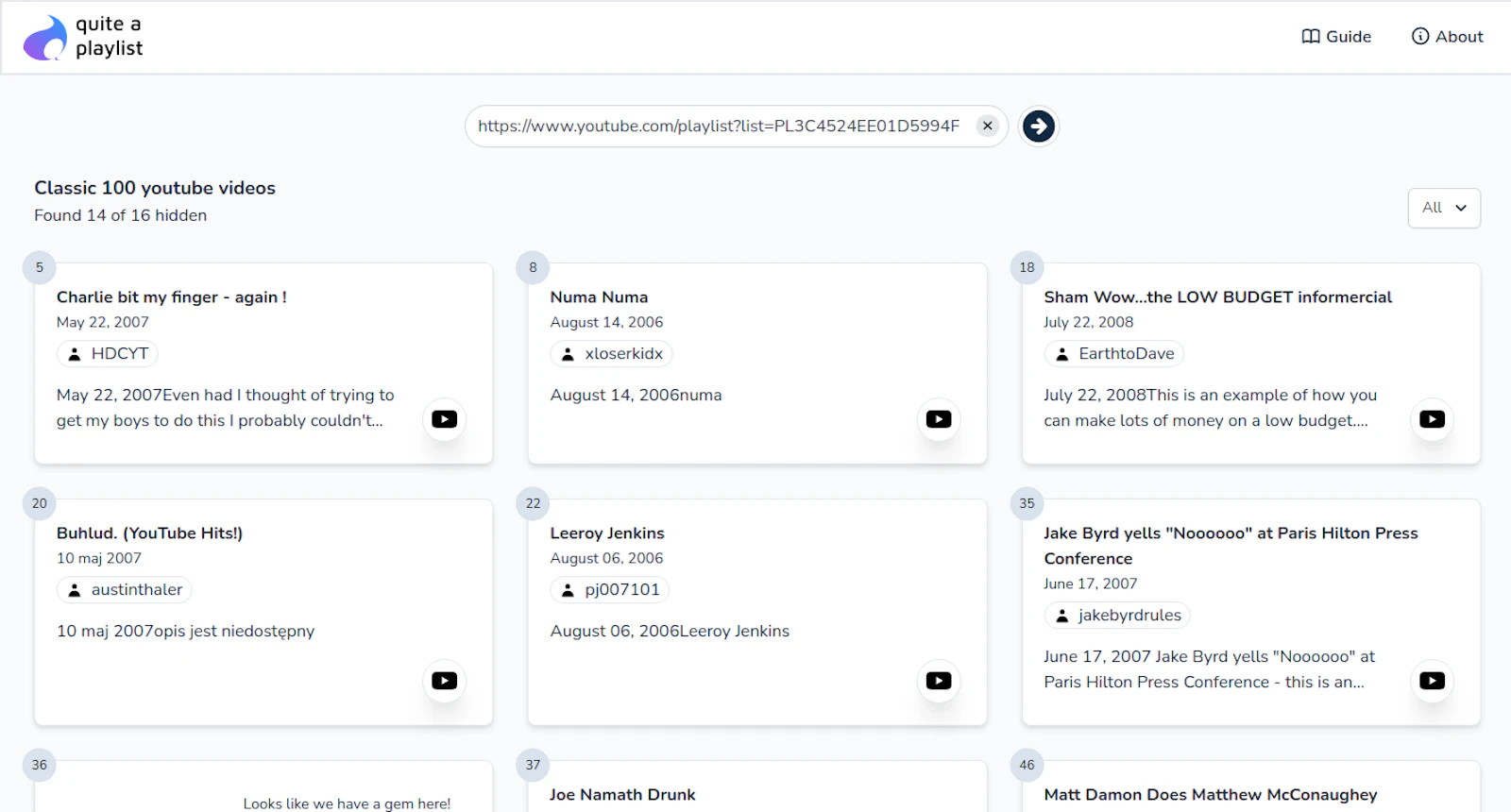Play Buhlud video on YouTube
The height and width of the screenshot is (812, 1511).
[x=445, y=681]
